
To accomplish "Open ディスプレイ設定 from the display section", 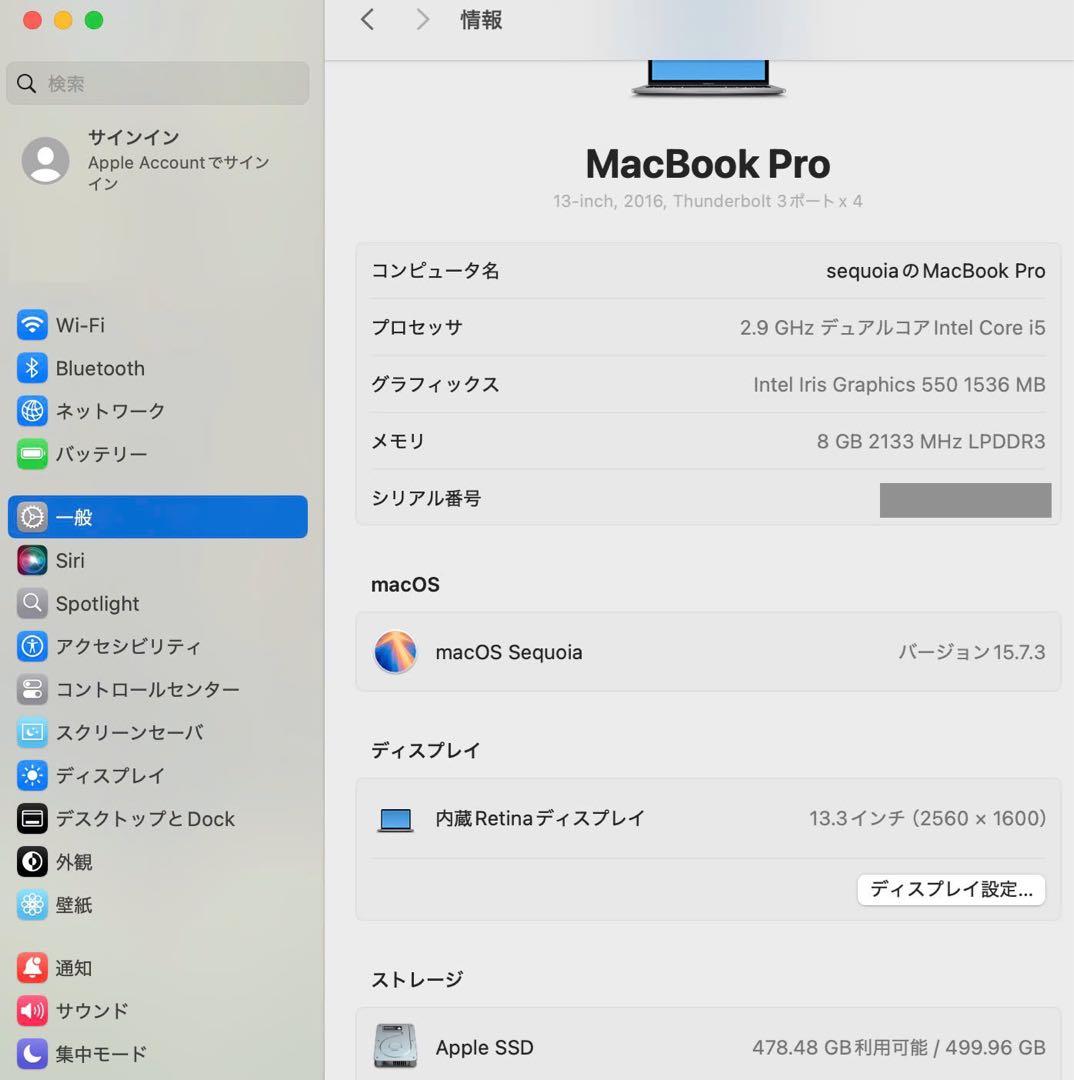I will (x=950, y=889).
